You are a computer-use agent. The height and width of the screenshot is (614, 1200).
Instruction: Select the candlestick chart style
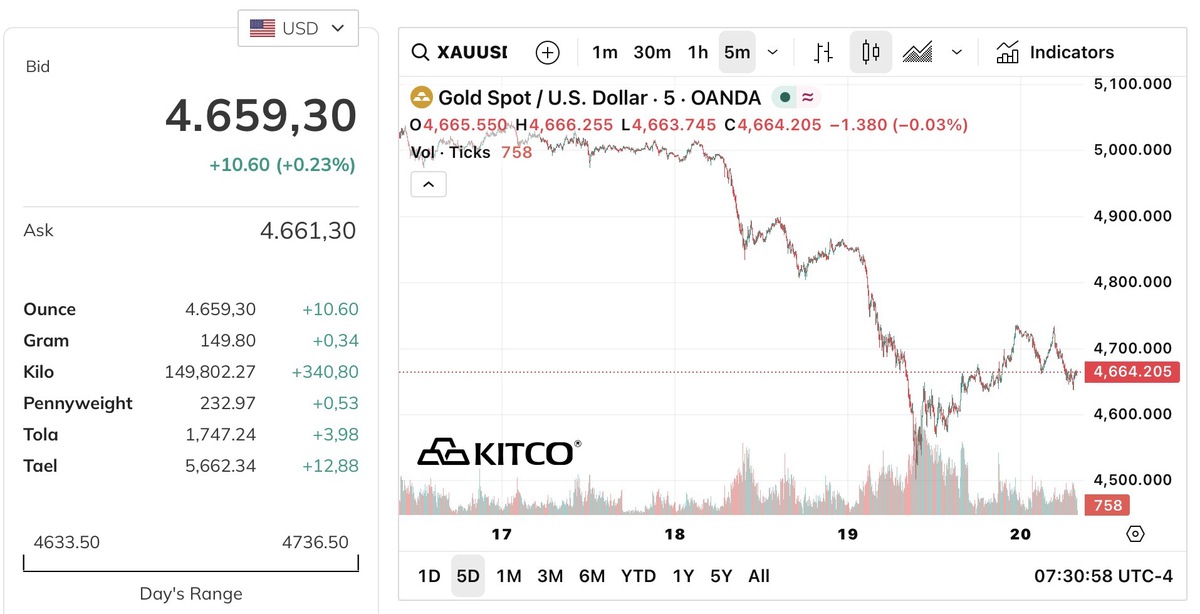pos(870,52)
